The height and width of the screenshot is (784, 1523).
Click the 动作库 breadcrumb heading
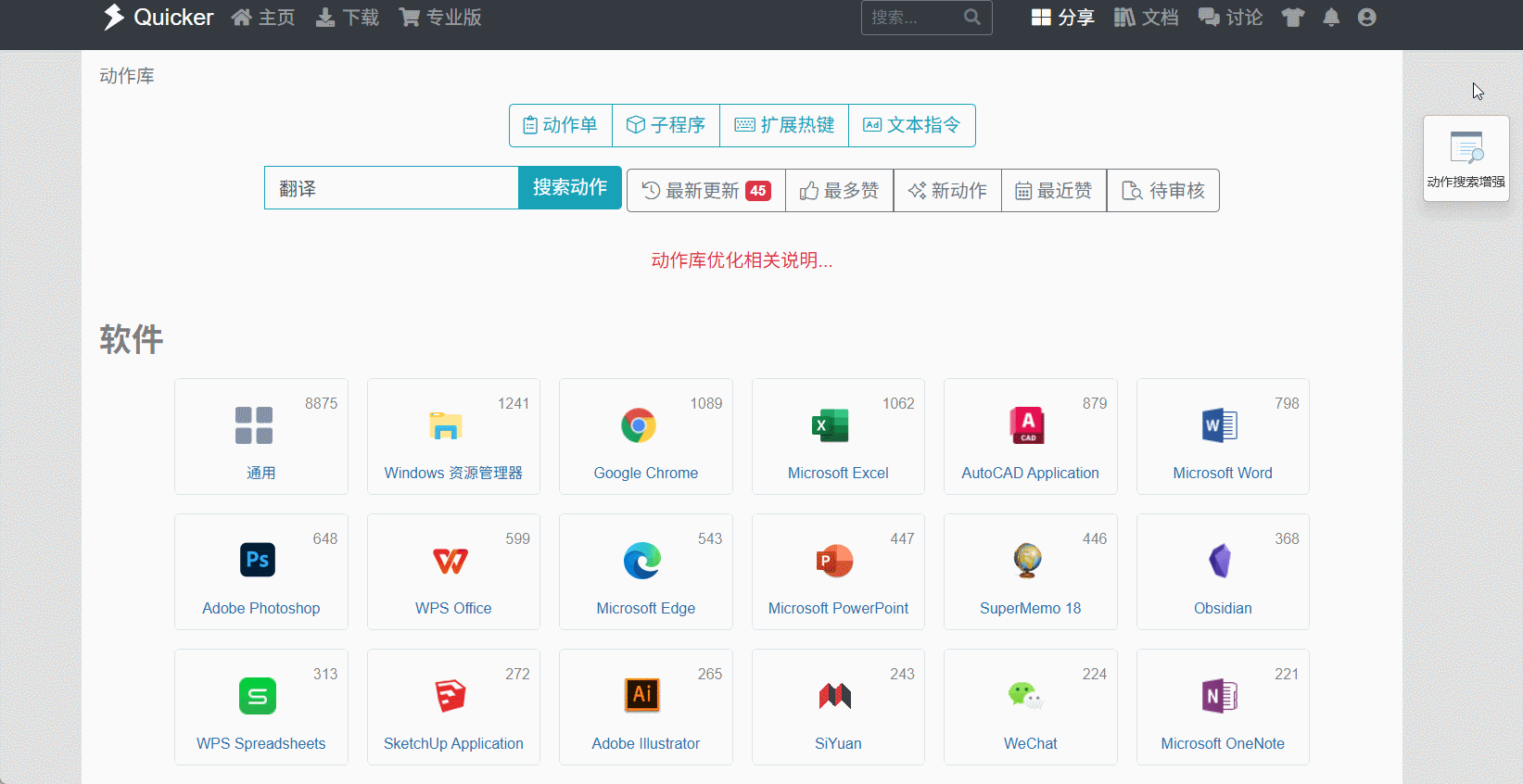pos(127,76)
